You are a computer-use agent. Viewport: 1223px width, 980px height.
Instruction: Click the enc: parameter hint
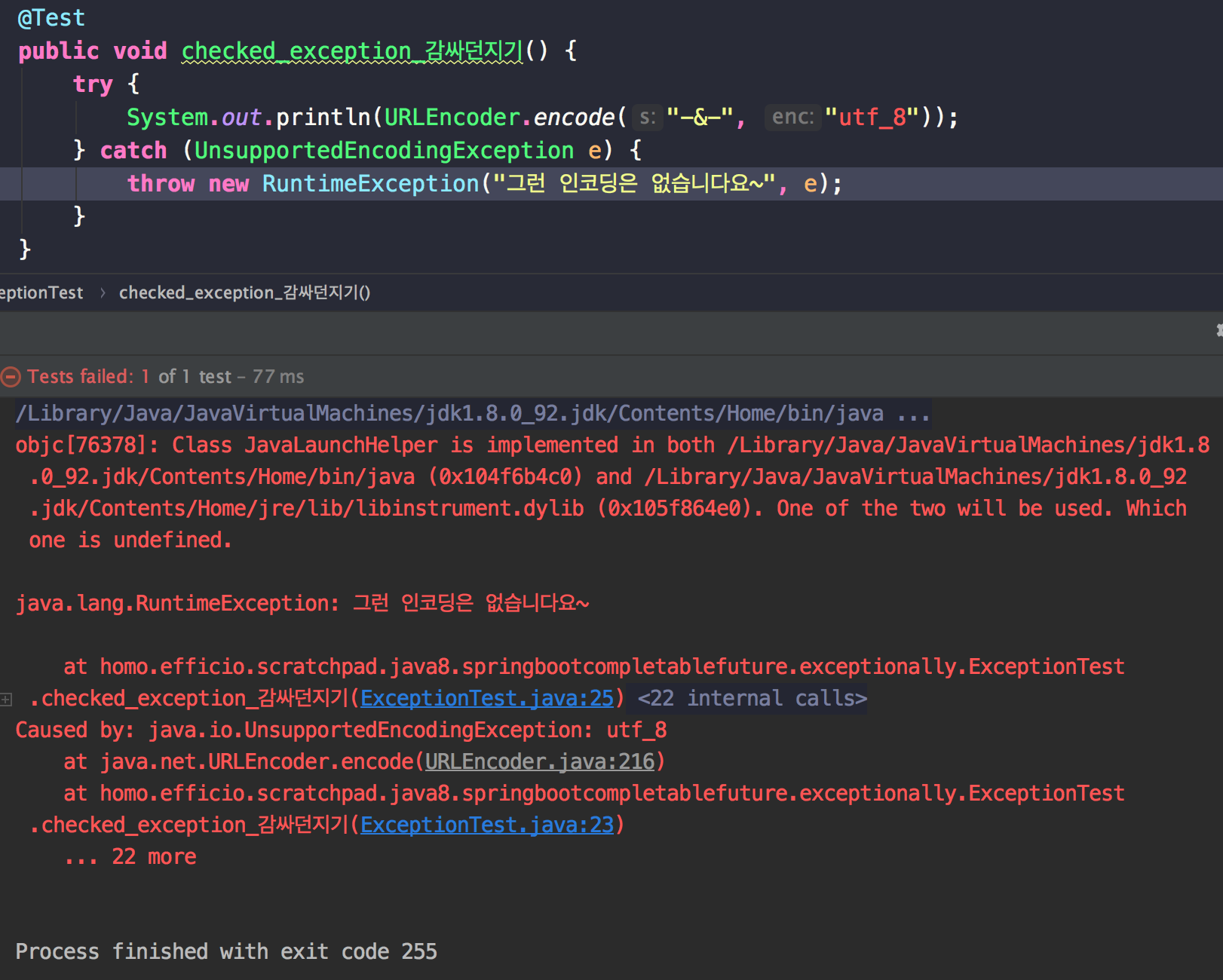click(x=792, y=117)
